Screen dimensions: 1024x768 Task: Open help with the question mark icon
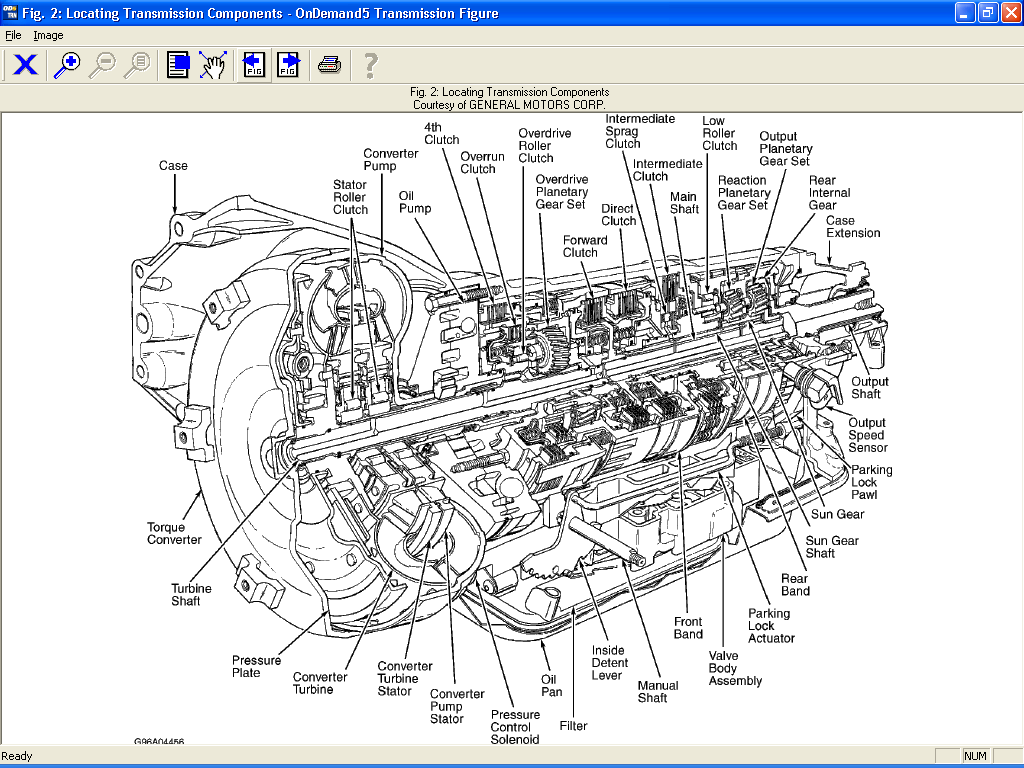pos(370,65)
